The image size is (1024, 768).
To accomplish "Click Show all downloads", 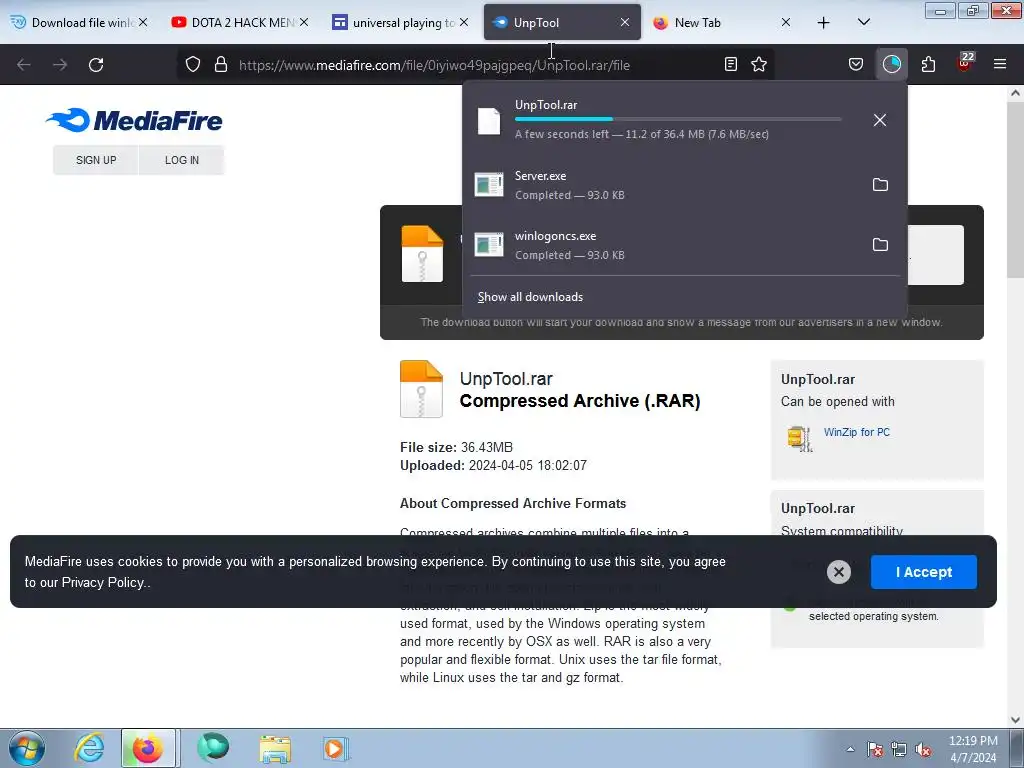I will pos(530,297).
